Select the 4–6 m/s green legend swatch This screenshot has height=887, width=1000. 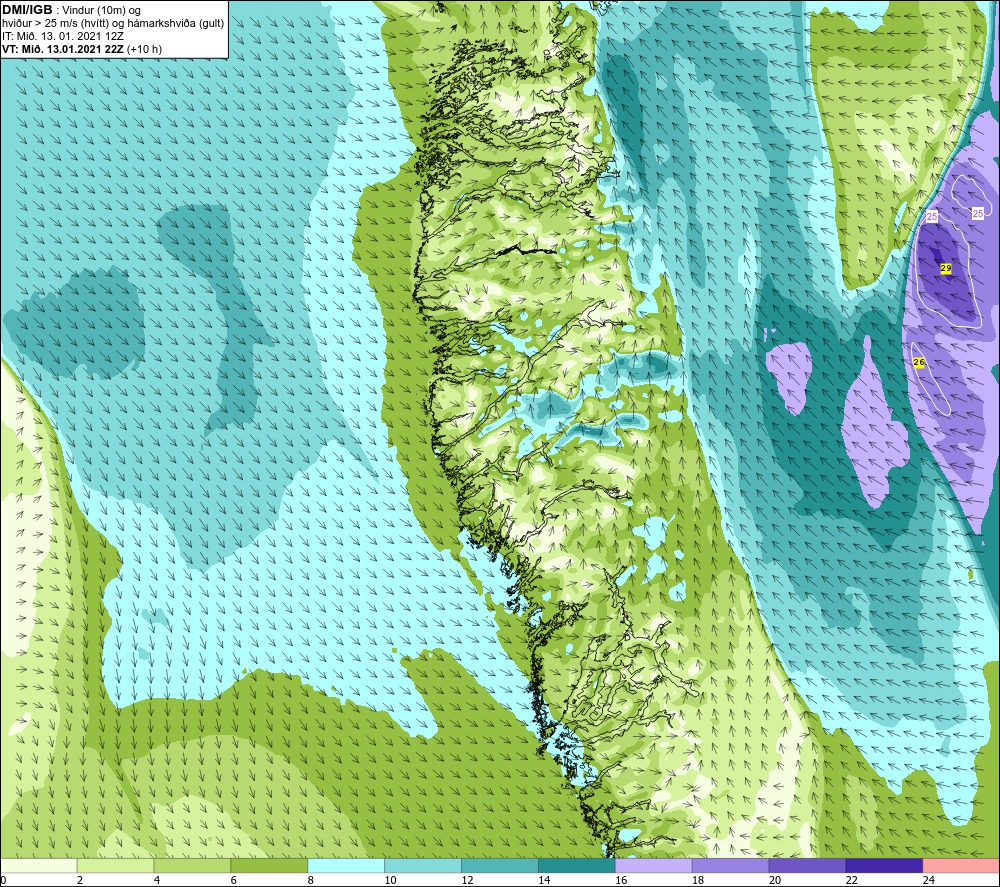[x=192, y=865]
